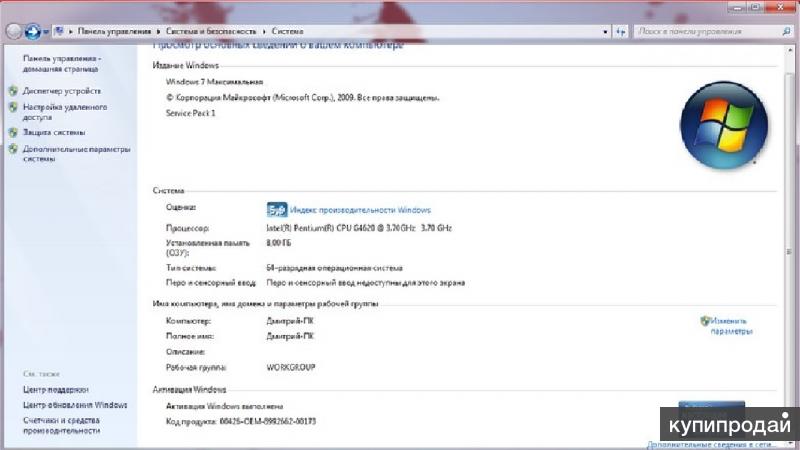Click the processor value 'Intel(R) Pentium(R) CPU'
Screen dimensions: 800x450
(x=359, y=228)
